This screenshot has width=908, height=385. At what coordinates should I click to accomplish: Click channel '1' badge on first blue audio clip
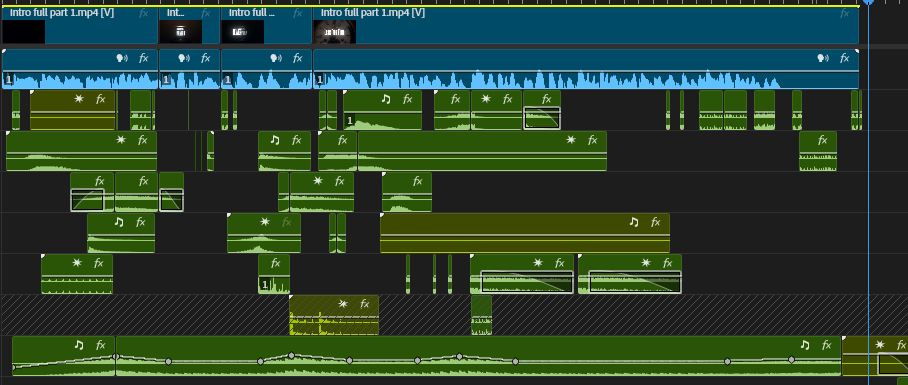point(8,80)
